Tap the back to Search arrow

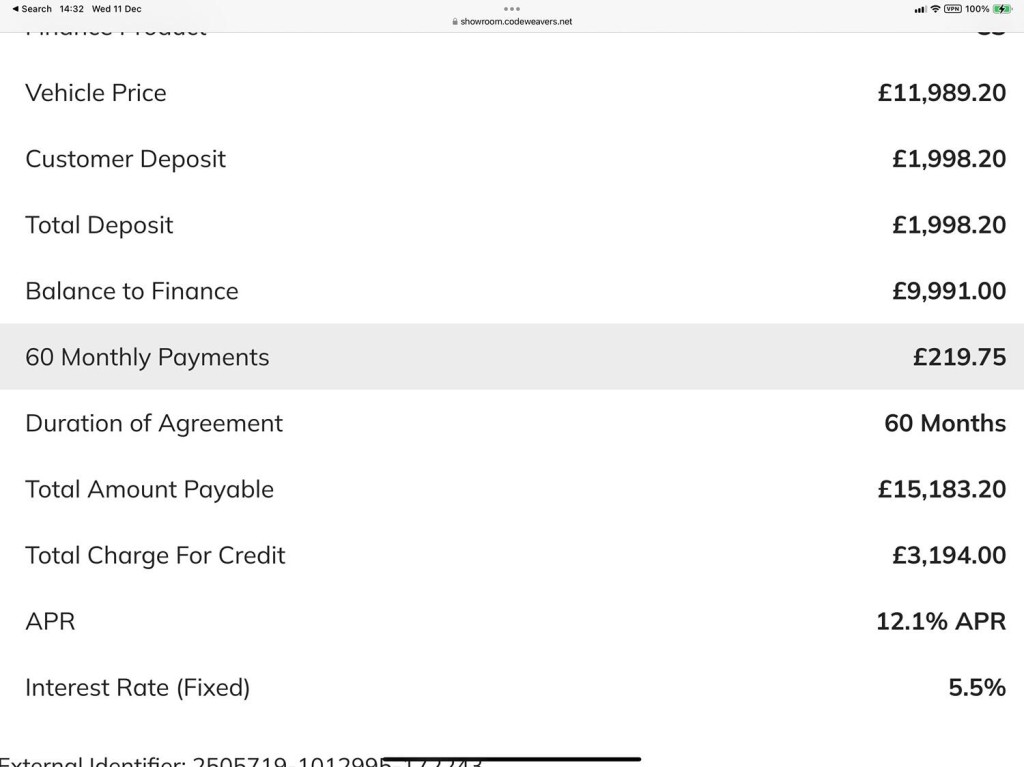point(15,9)
